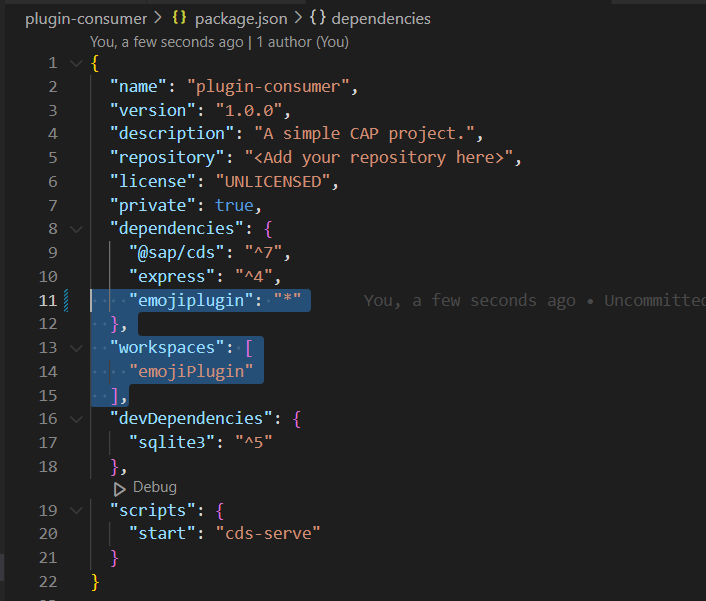
Task: Click the modified-line gutter marker at line 11
Action: 66,300
